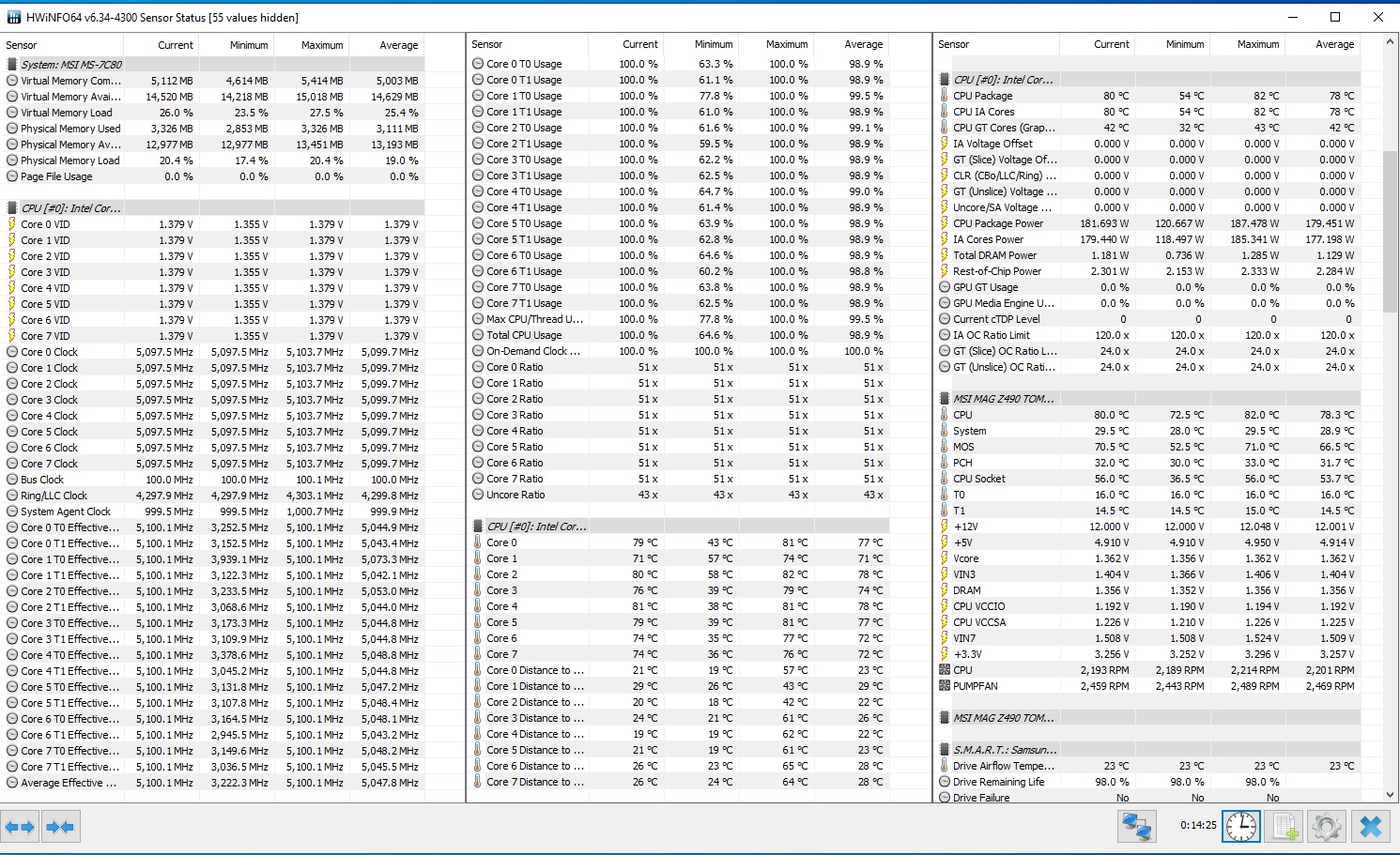
Task: Click the scrollbar up arrow of the right panel
Action: tap(1391, 42)
